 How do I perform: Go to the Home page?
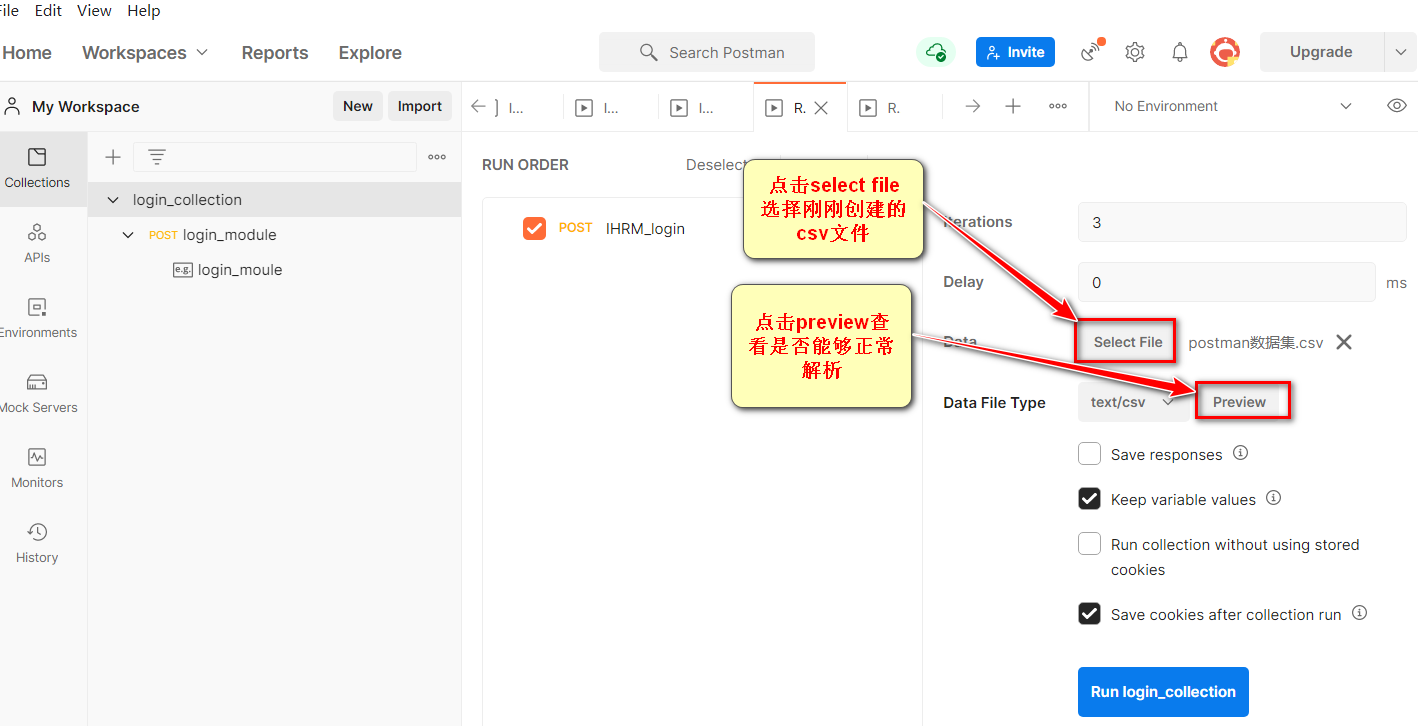(27, 52)
